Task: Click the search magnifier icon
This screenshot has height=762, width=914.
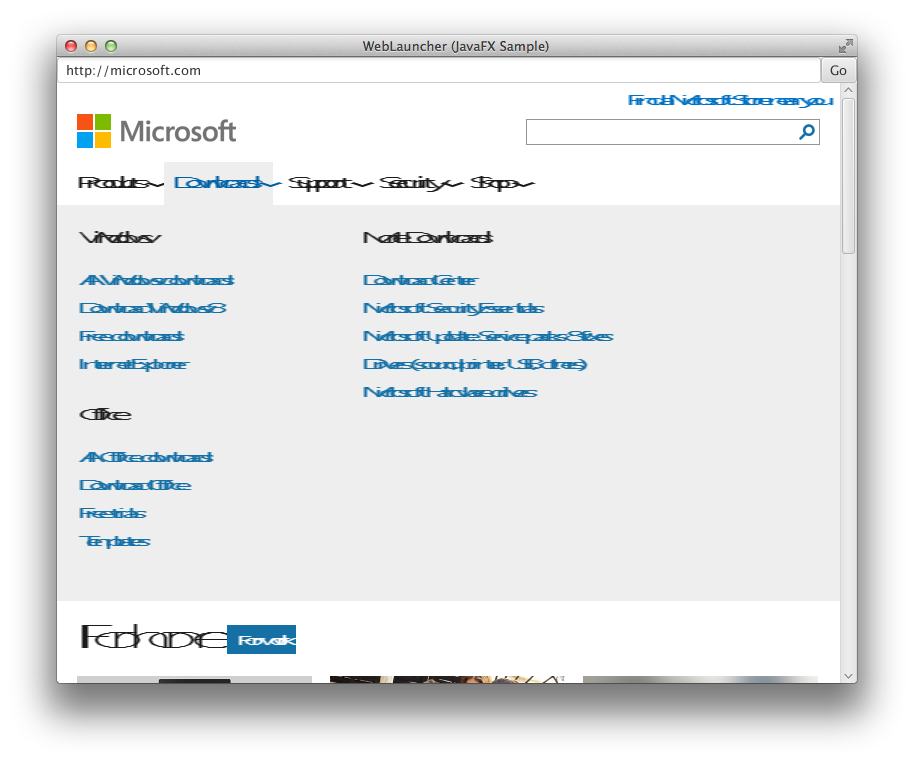Action: pos(807,132)
